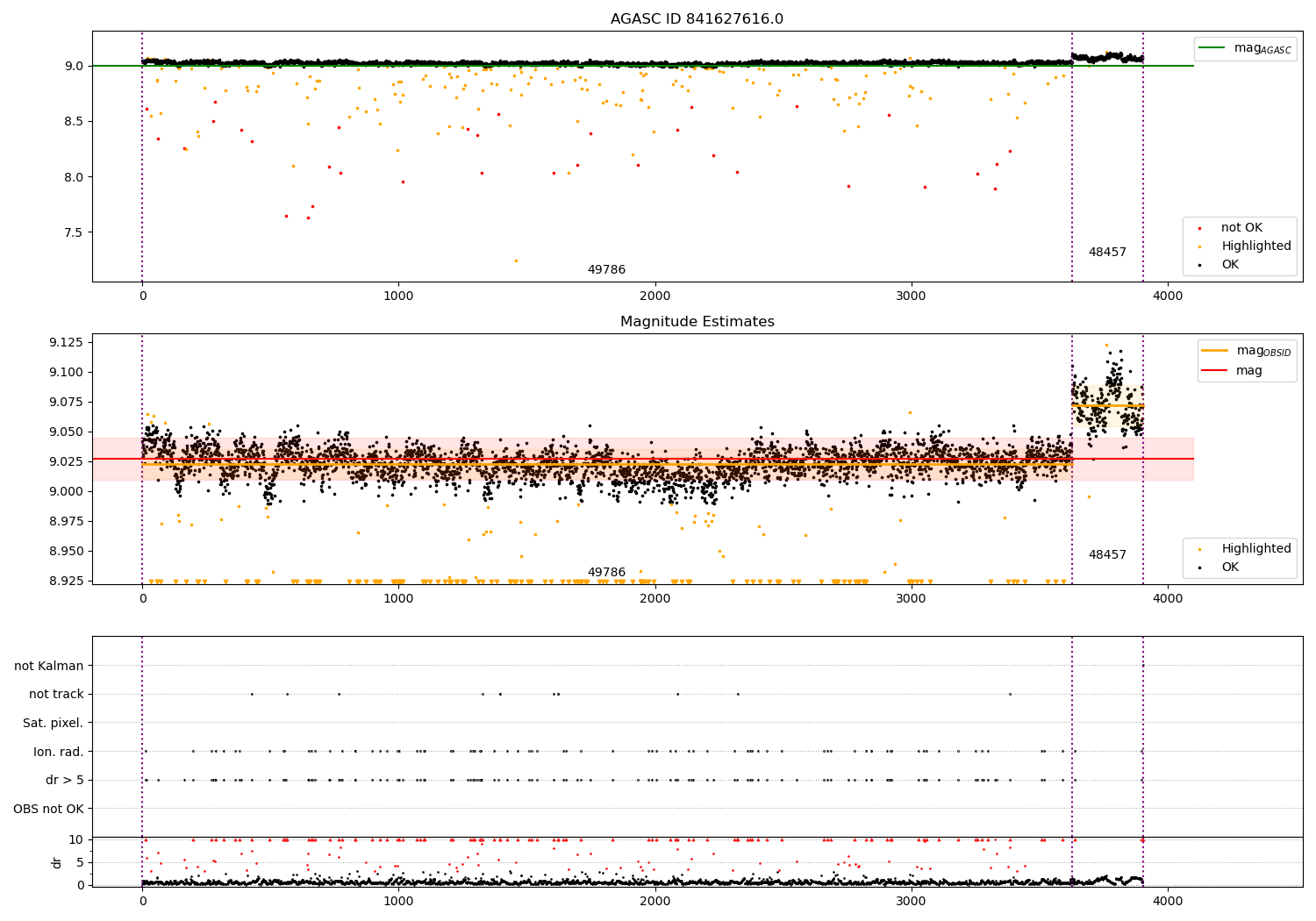Click the '9.000' y-axis tick label

(67, 491)
